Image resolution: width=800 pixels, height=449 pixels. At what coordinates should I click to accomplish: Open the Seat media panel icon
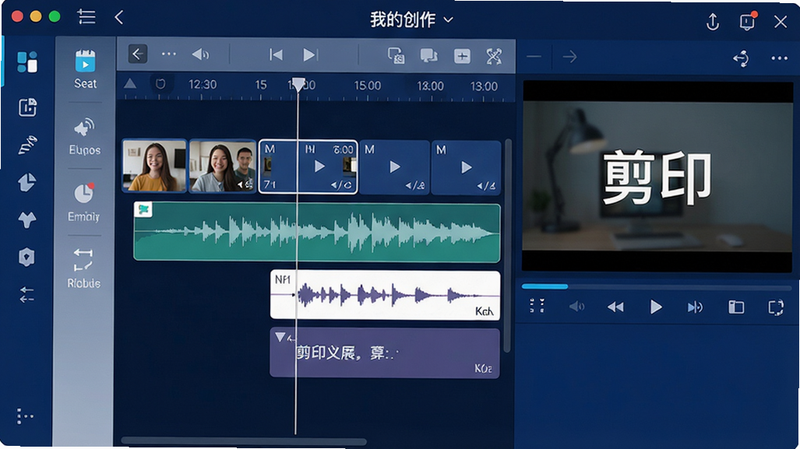pyautogui.click(x=85, y=61)
